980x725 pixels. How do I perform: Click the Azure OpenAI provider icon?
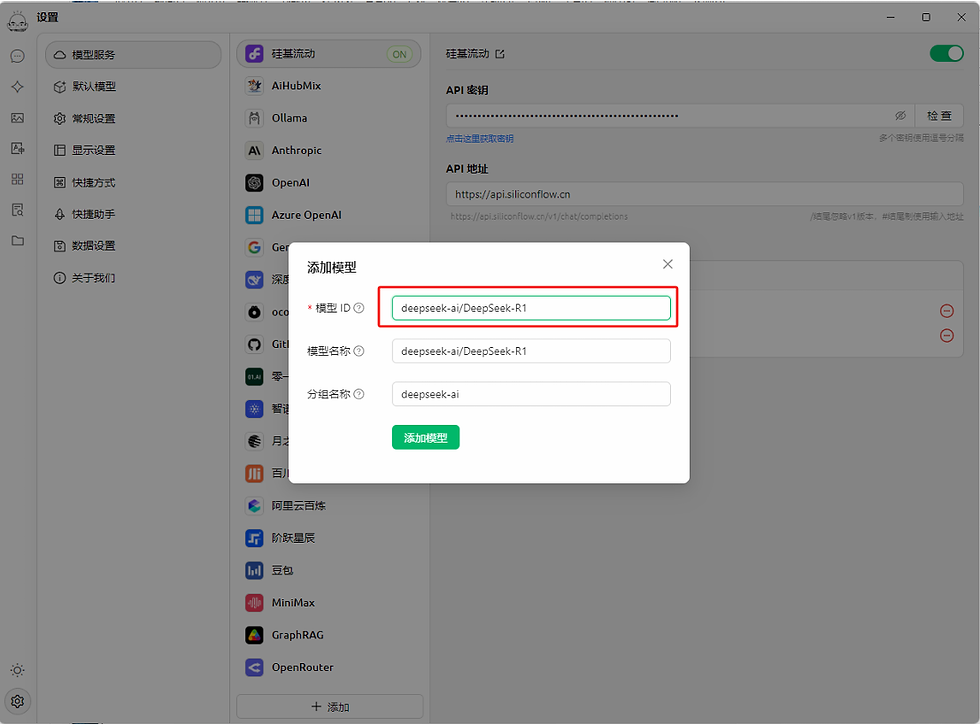254,215
